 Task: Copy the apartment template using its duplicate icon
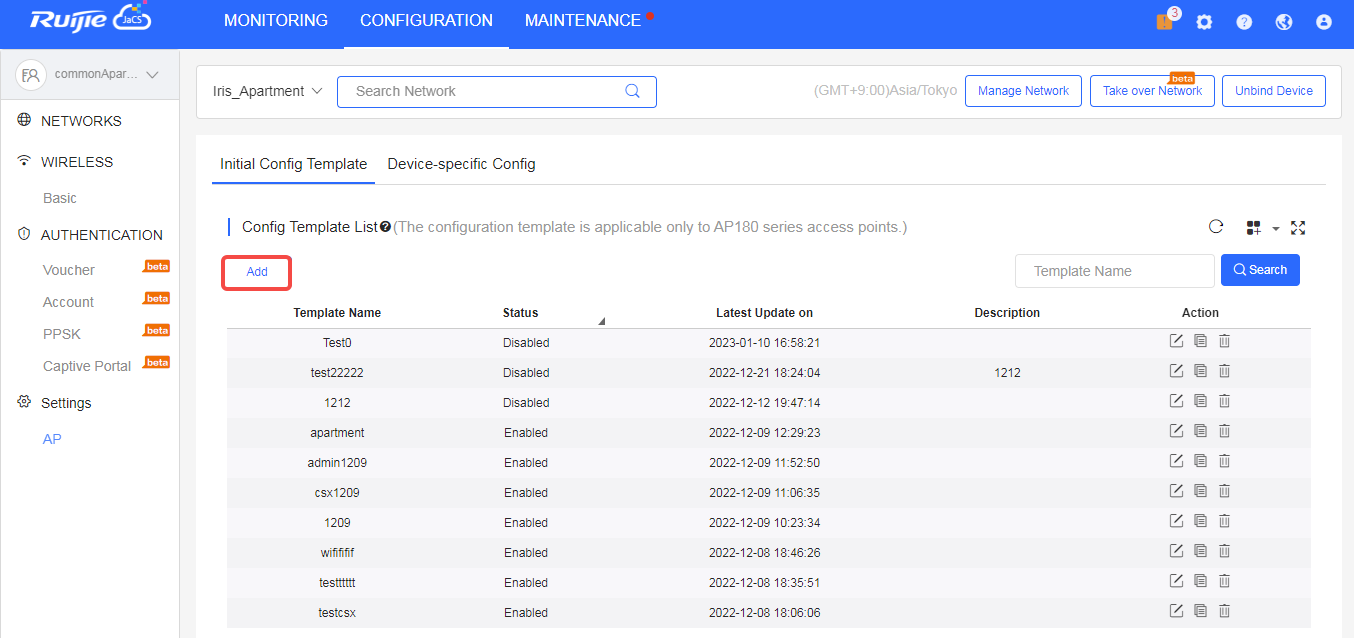[1200, 430]
